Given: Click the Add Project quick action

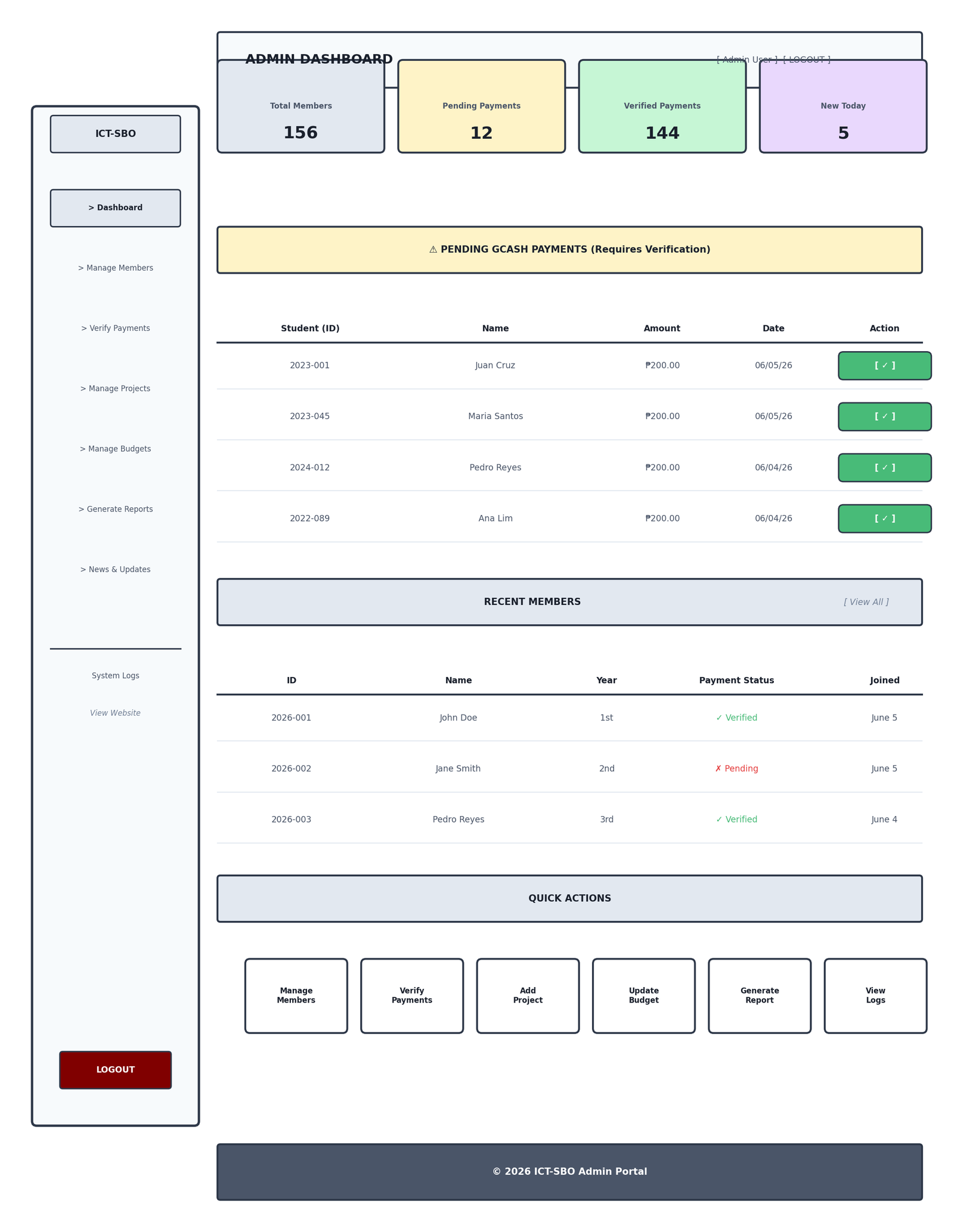Looking at the screenshot, I should 528,995.
